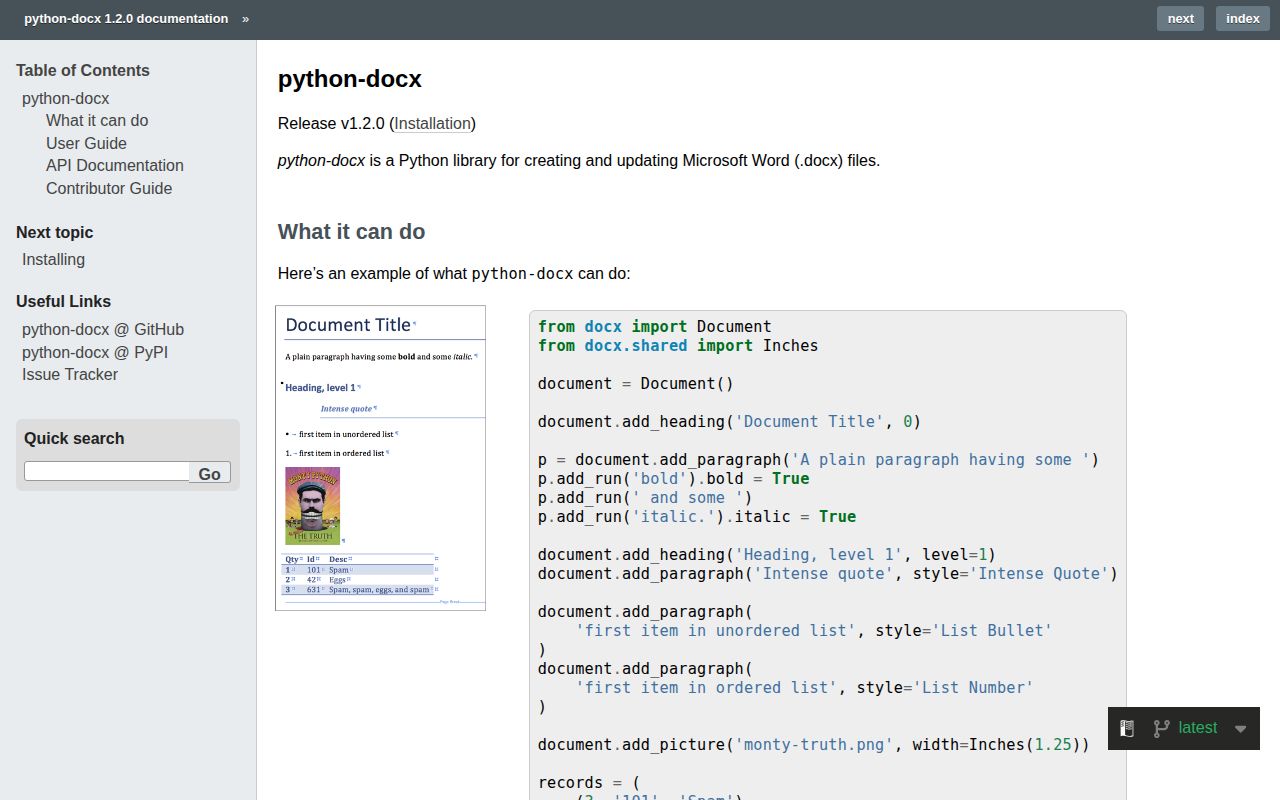Image resolution: width=1280 pixels, height=800 pixels.
Task: Click the python-docx page title heading
Action: coord(350,79)
